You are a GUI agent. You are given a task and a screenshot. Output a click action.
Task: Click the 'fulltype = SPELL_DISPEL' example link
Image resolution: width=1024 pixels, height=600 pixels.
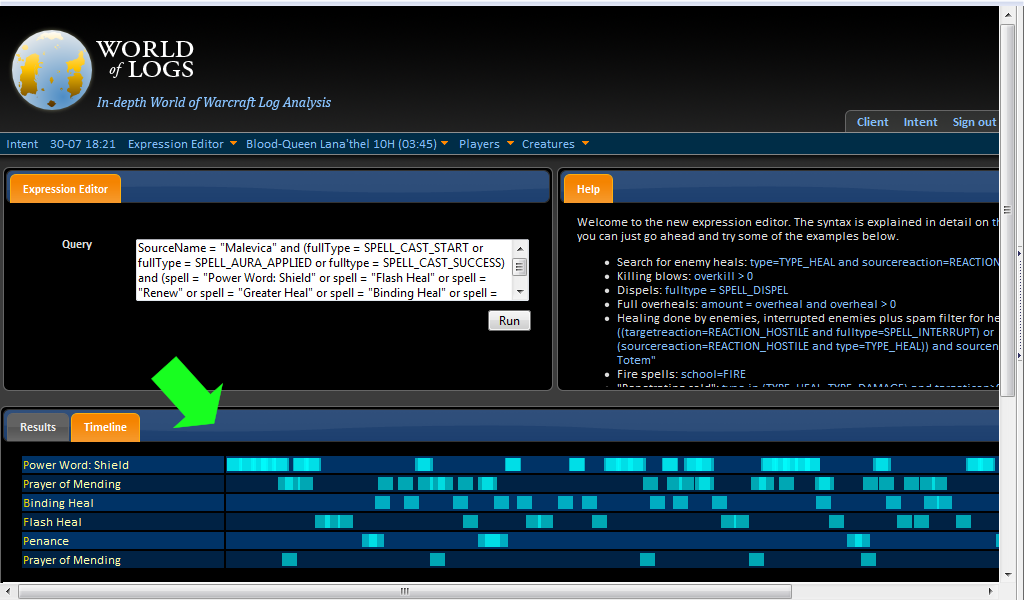pyautogui.click(x=726, y=290)
